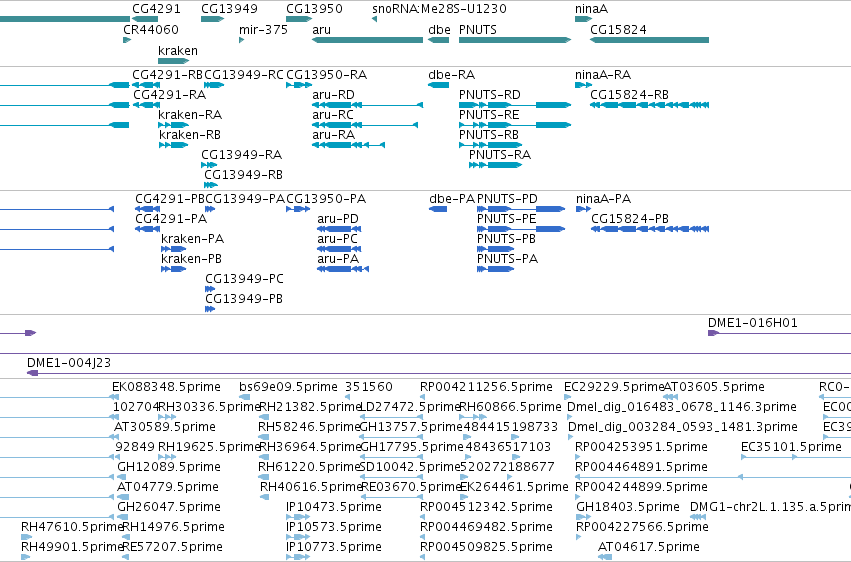Click the EC29229.5prime EST label
This screenshot has height=562, width=851.
tap(614, 387)
